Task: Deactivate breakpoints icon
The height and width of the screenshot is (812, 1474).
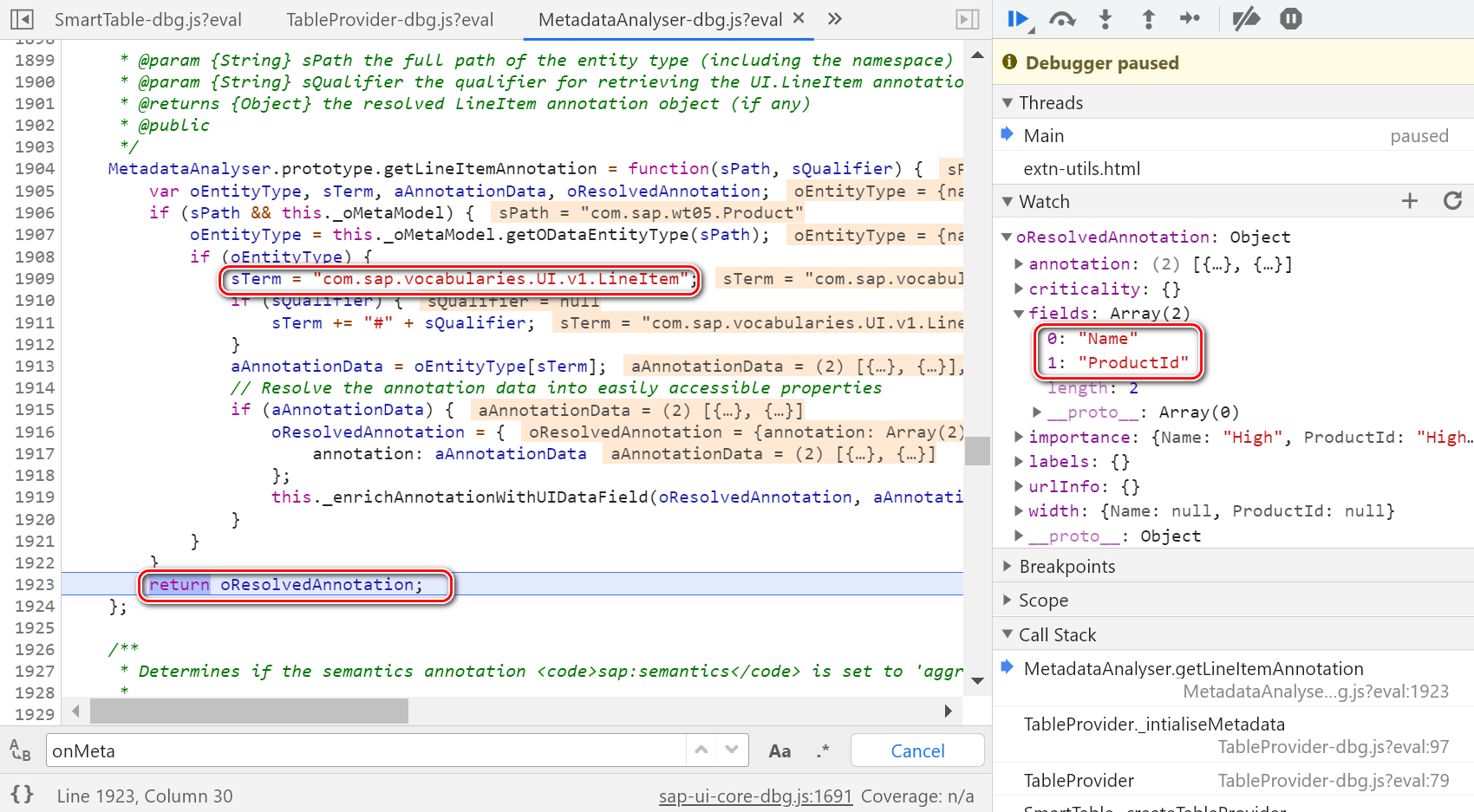Action: click(1246, 19)
